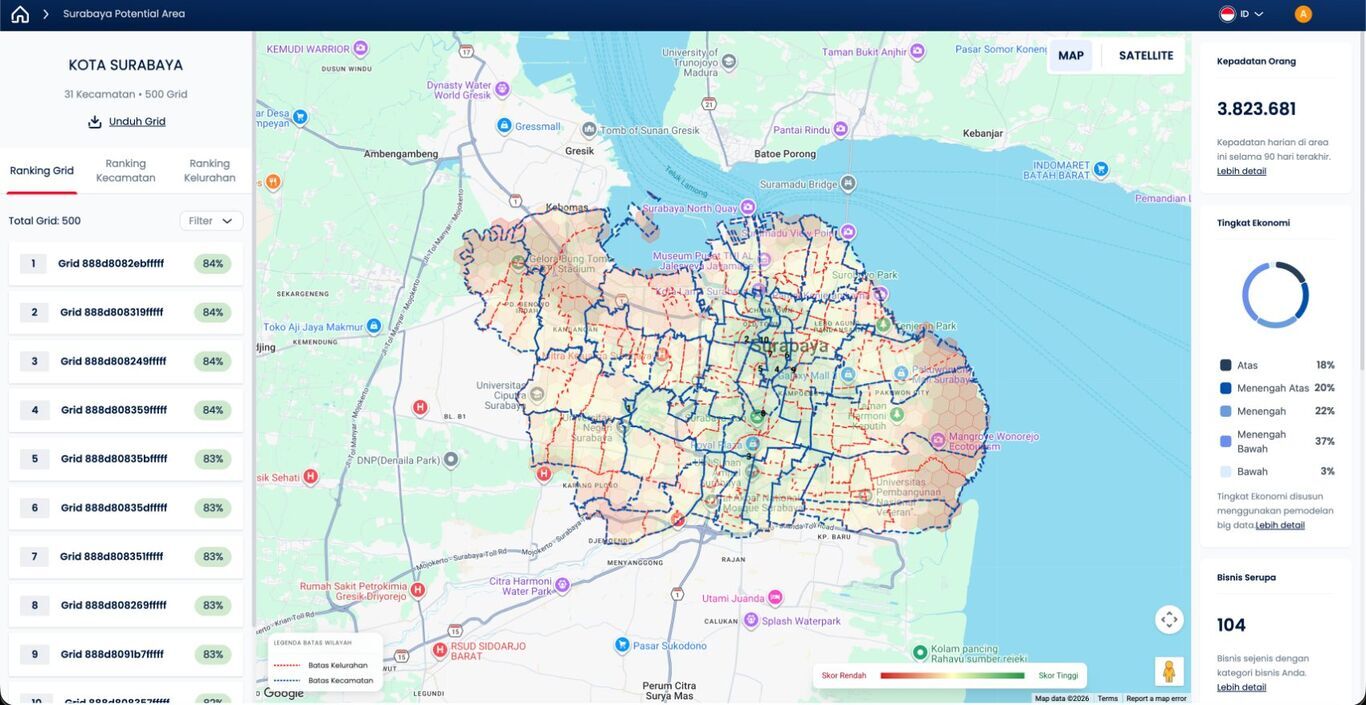Viewport: 1366px width, 705px height.
Task: Open the Filter dropdown
Action: [x=211, y=221]
